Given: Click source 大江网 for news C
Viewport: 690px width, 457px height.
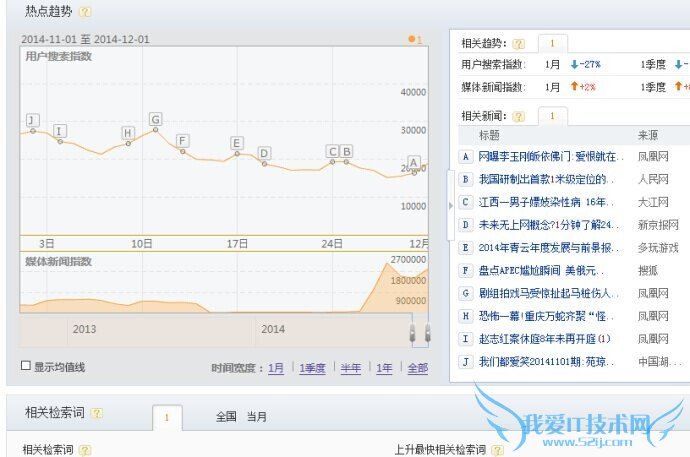Looking at the screenshot, I should pyautogui.click(x=653, y=202).
